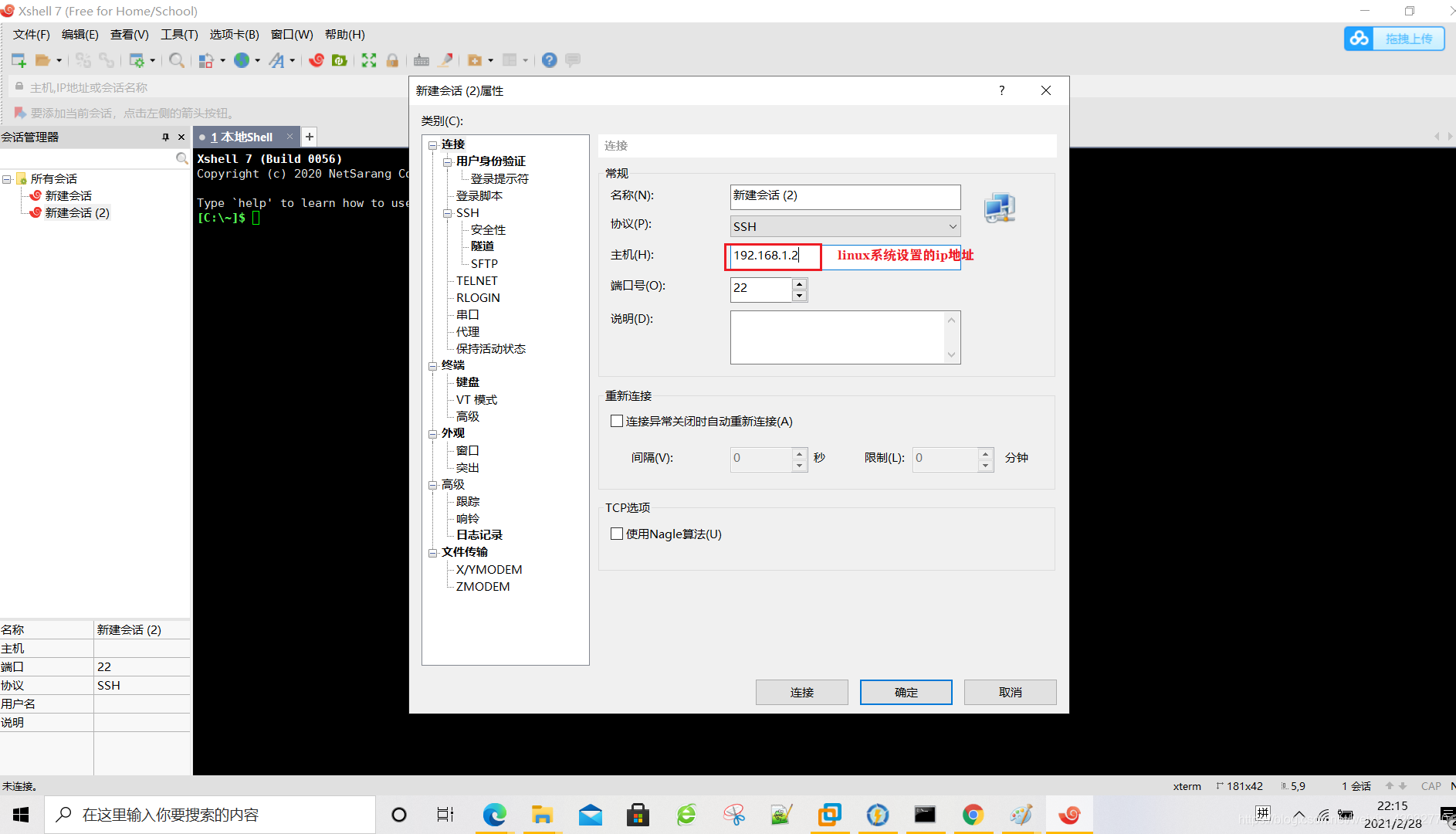Collapse the 文件传输 tree node

(x=433, y=552)
